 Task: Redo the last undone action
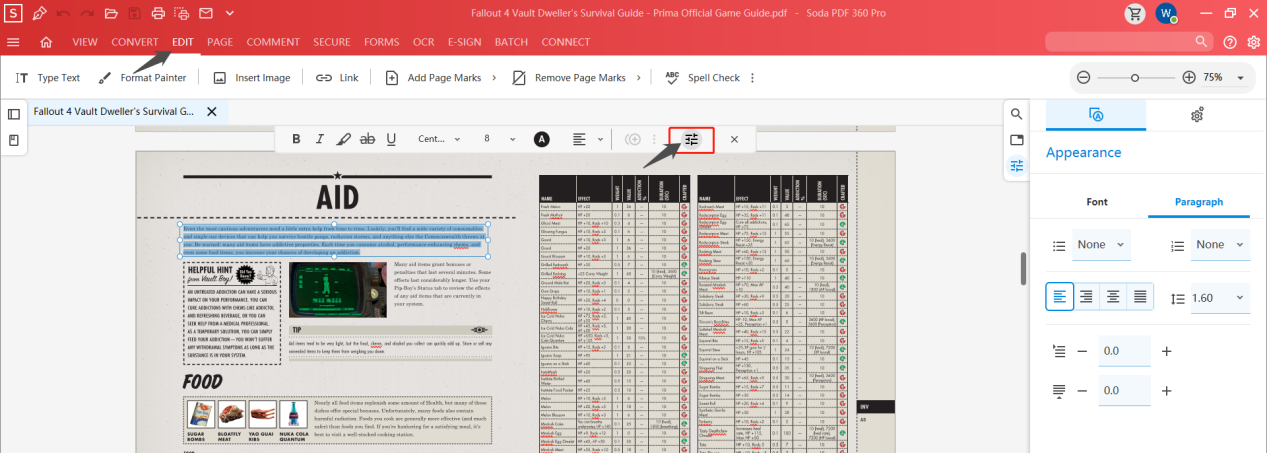pos(87,14)
